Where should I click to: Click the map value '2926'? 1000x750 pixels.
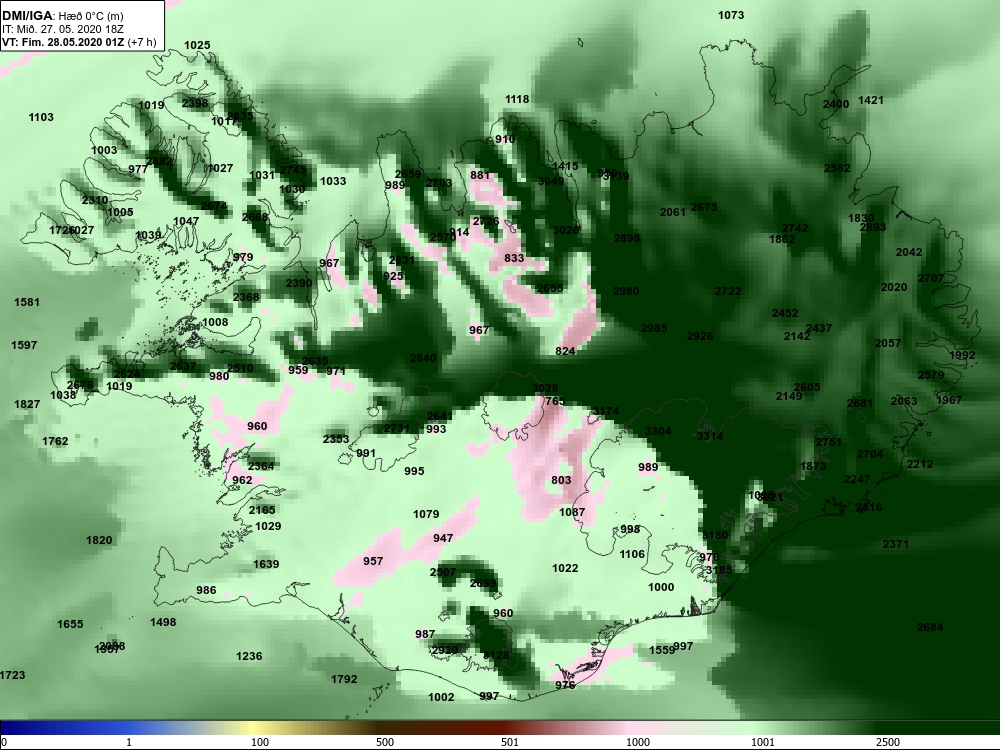(700, 336)
